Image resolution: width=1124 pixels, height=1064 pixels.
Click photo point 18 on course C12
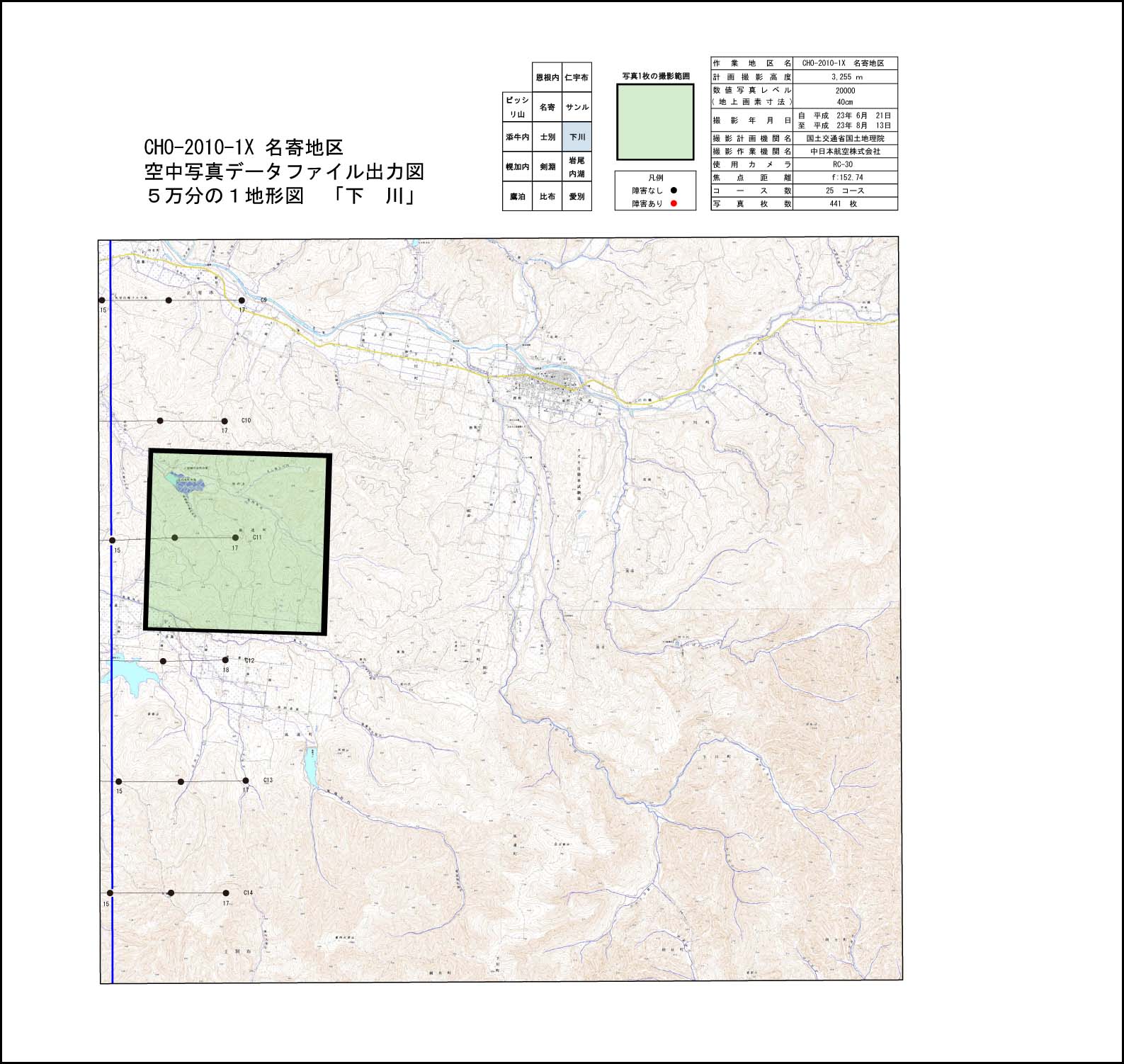click(225, 660)
